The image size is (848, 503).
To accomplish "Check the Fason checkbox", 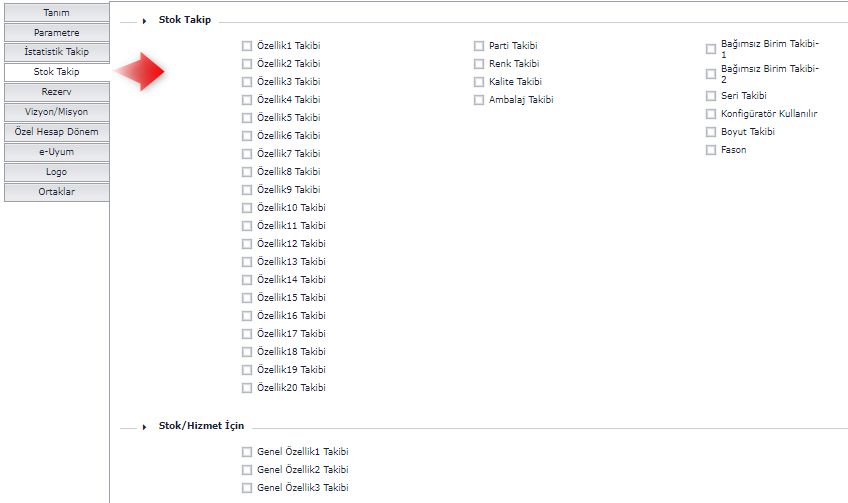I will click(x=711, y=150).
